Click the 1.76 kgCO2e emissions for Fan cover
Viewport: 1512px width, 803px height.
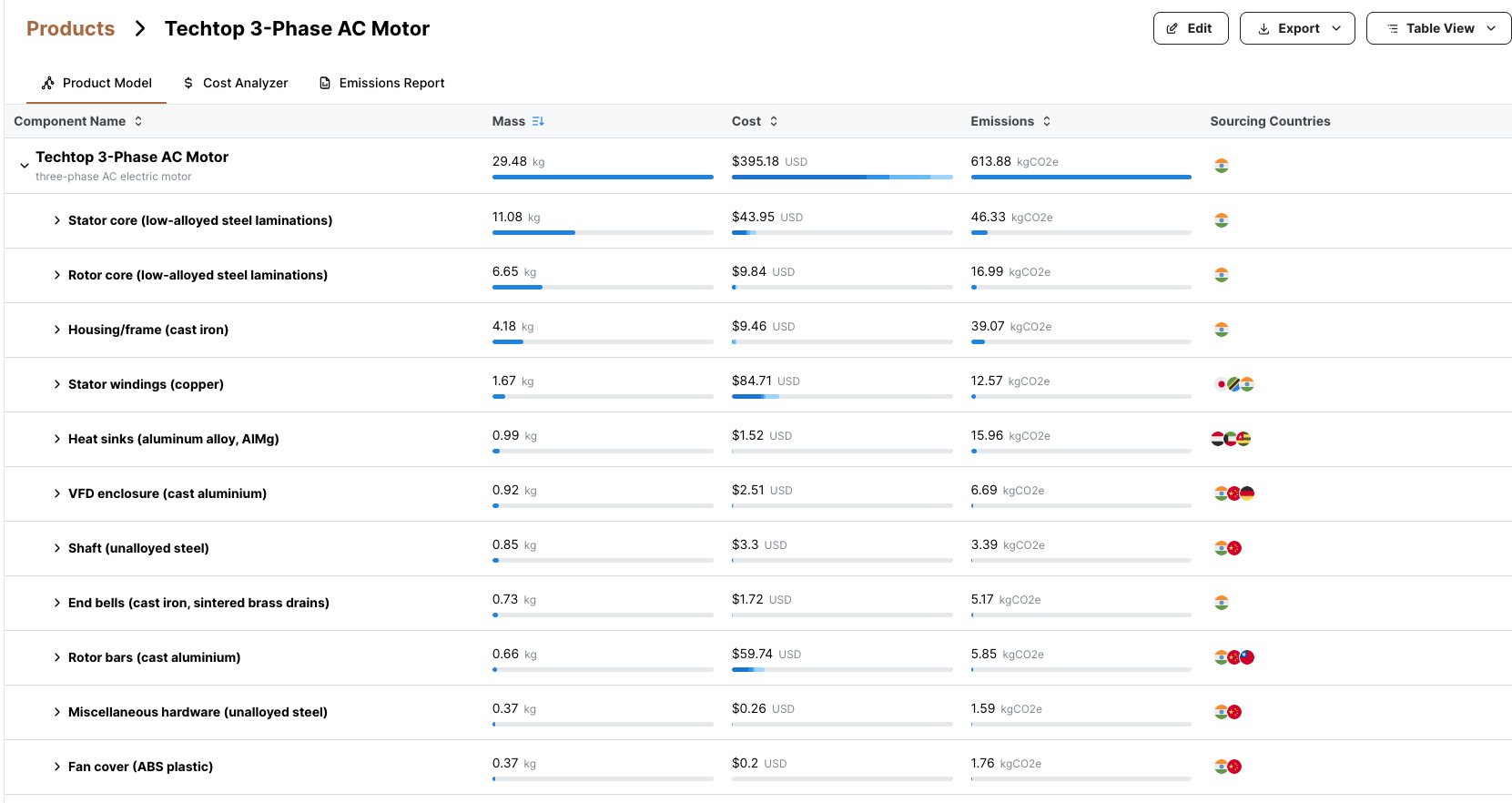click(x=1006, y=763)
